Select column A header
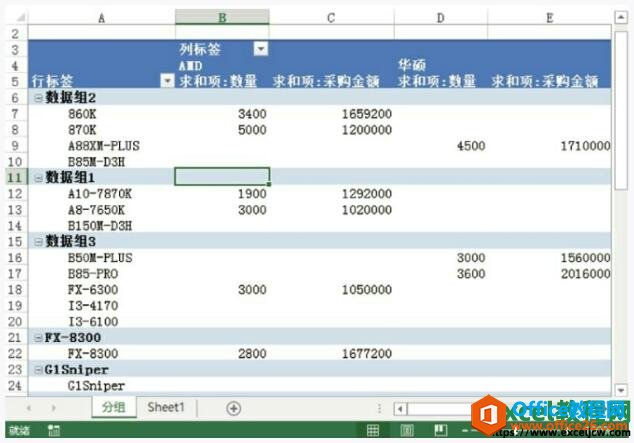 point(101,17)
